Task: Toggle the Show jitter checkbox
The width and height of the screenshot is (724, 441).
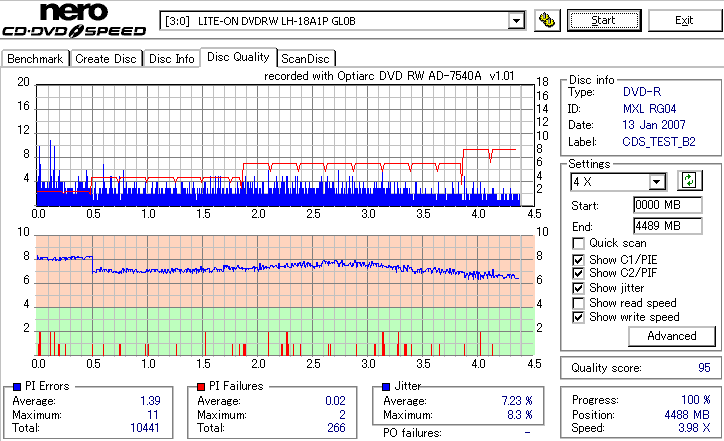Action: pos(578,288)
